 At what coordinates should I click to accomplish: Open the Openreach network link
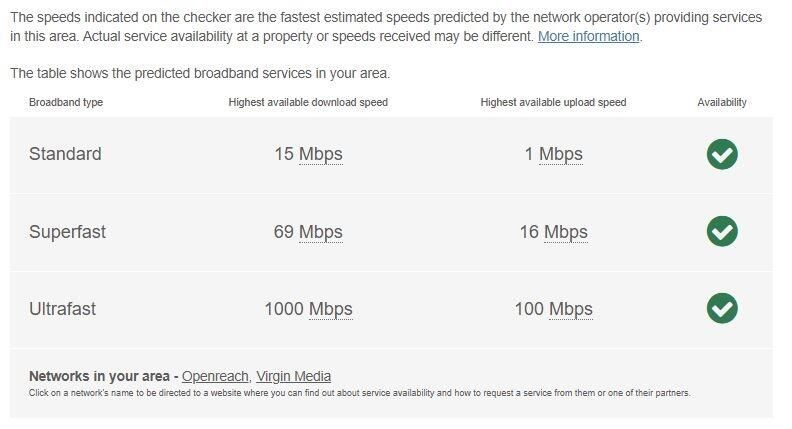(x=215, y=376)
